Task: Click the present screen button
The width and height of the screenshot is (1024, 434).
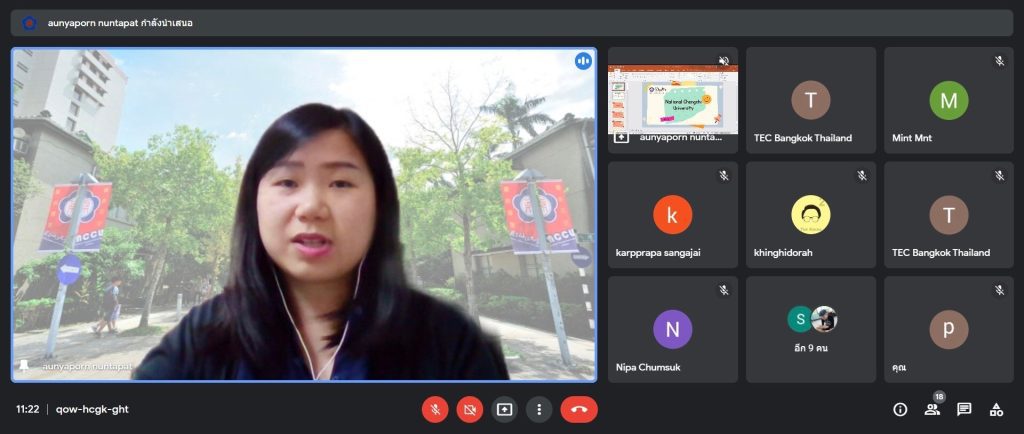Action: pos(504,409)
